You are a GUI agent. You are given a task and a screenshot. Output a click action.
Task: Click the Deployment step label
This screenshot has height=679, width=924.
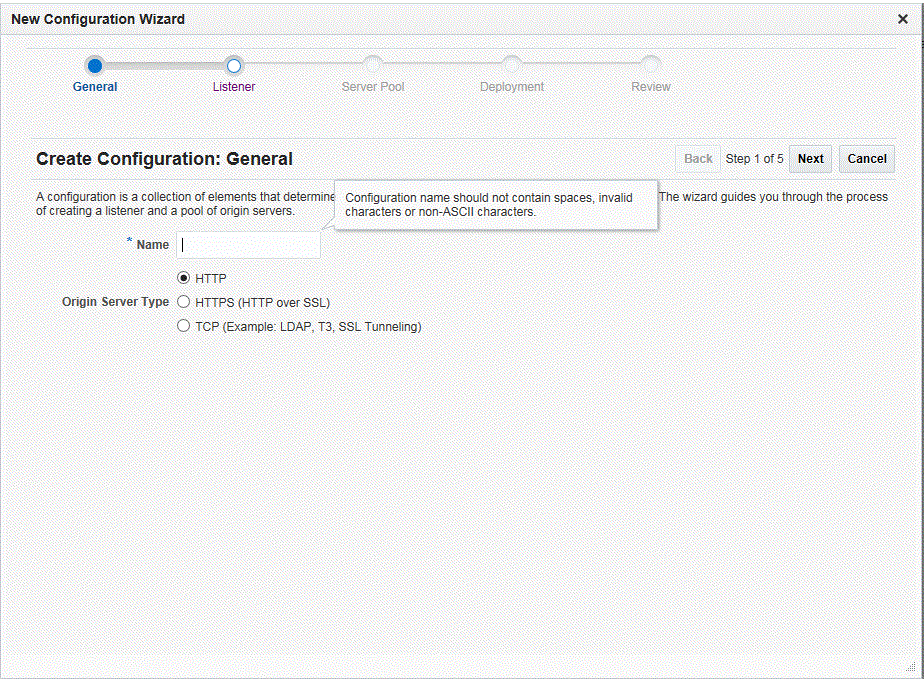(512, 87)
